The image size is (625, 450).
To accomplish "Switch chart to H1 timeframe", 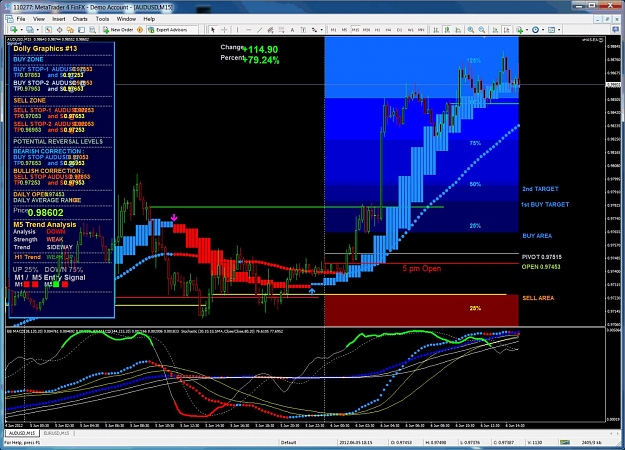I will pyautogui.click(x=377, y=30).
